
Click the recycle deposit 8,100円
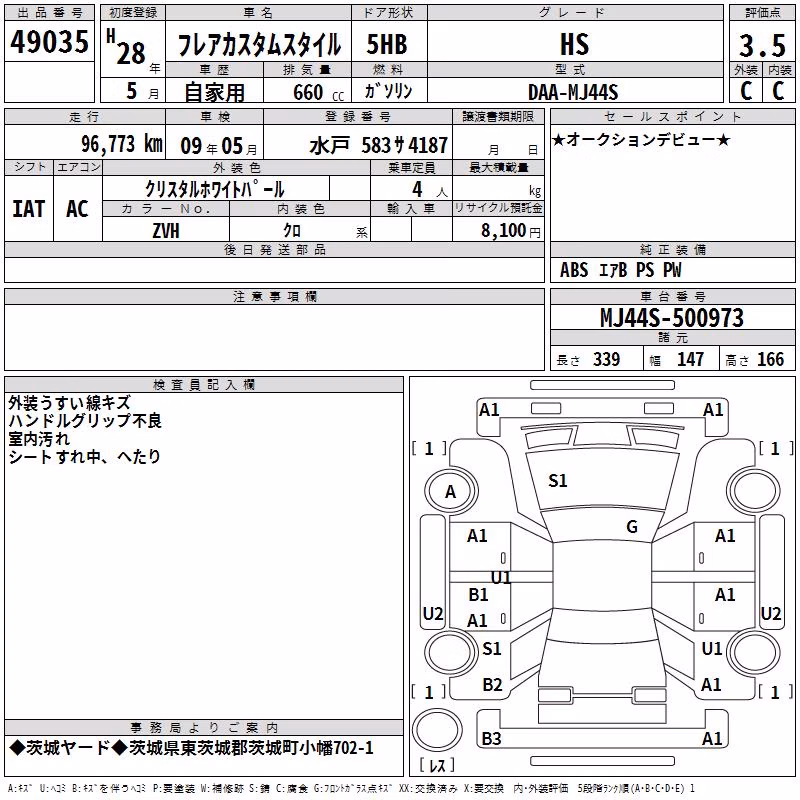[x=511, y=231]
